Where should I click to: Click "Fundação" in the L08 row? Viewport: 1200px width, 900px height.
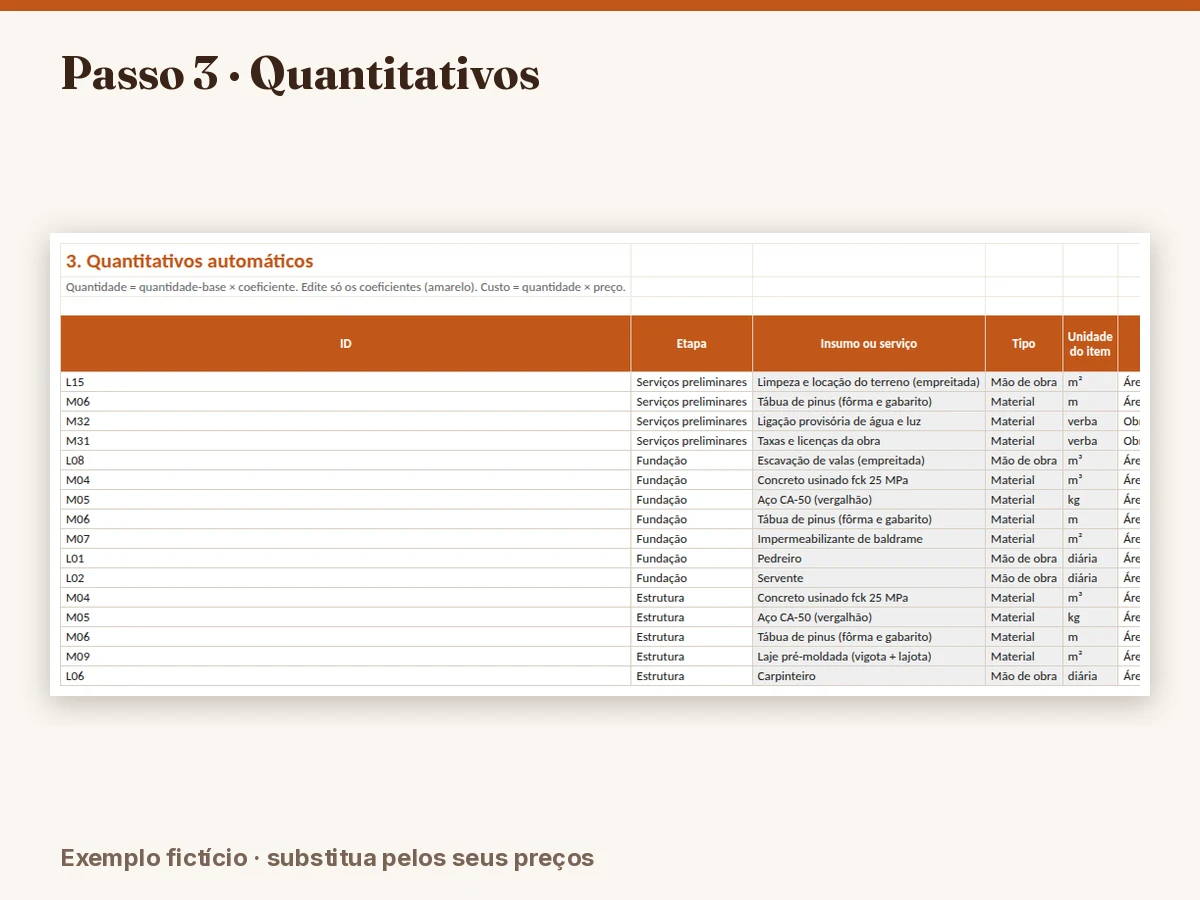(692, 460)
